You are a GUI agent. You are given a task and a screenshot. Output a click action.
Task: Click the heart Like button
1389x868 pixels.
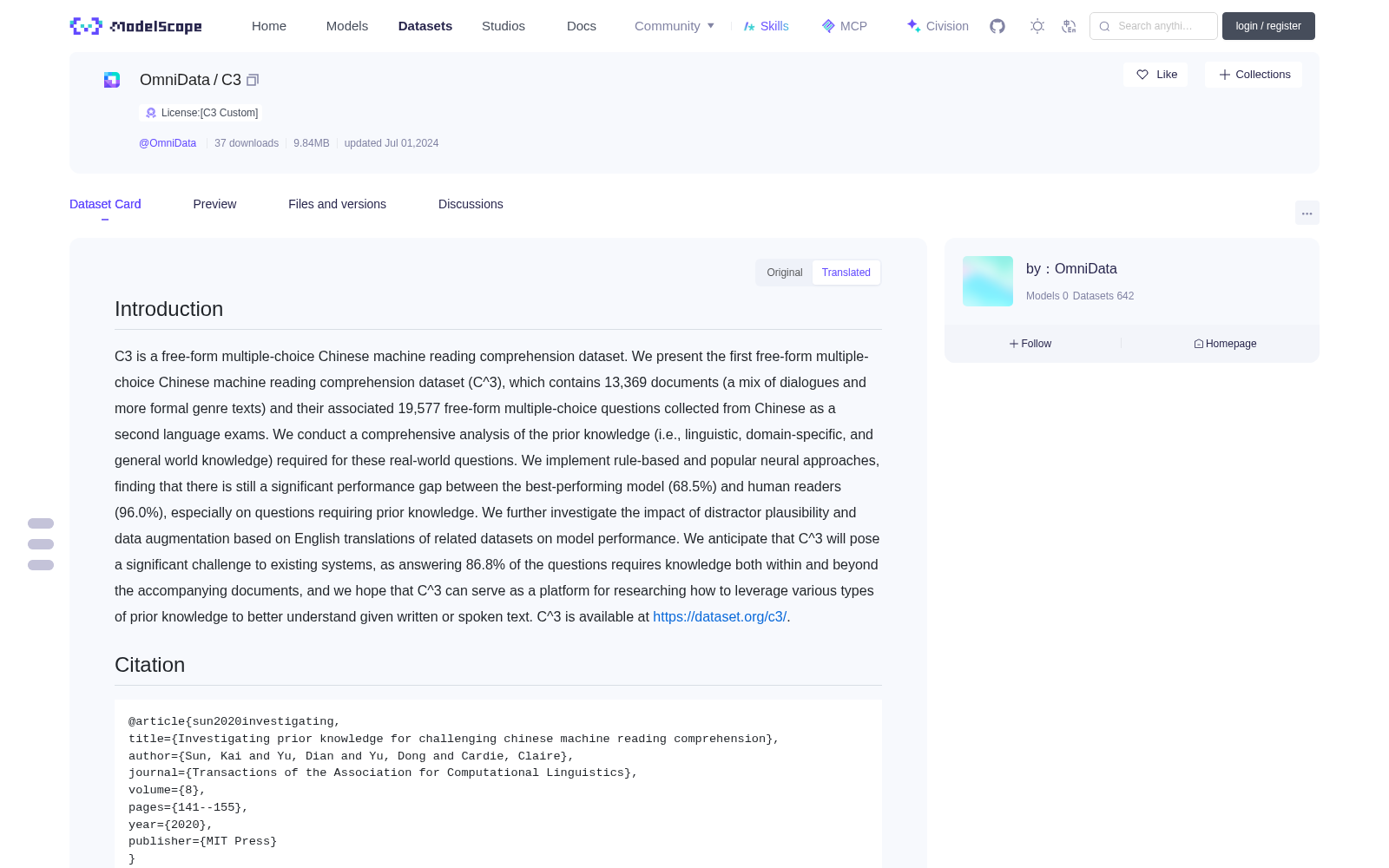tap(1155, 75)
